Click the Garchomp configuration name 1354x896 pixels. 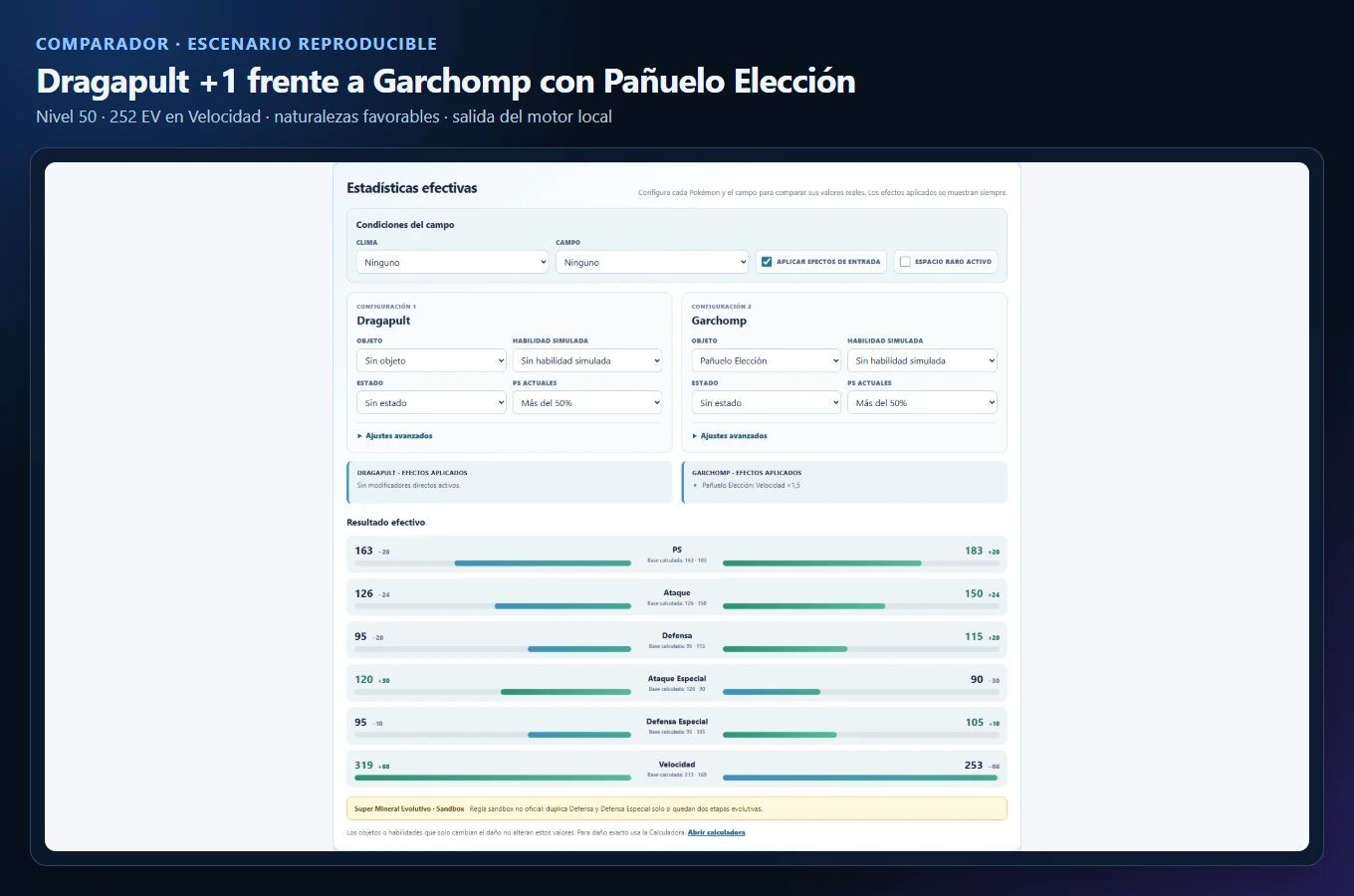(719, 321)
